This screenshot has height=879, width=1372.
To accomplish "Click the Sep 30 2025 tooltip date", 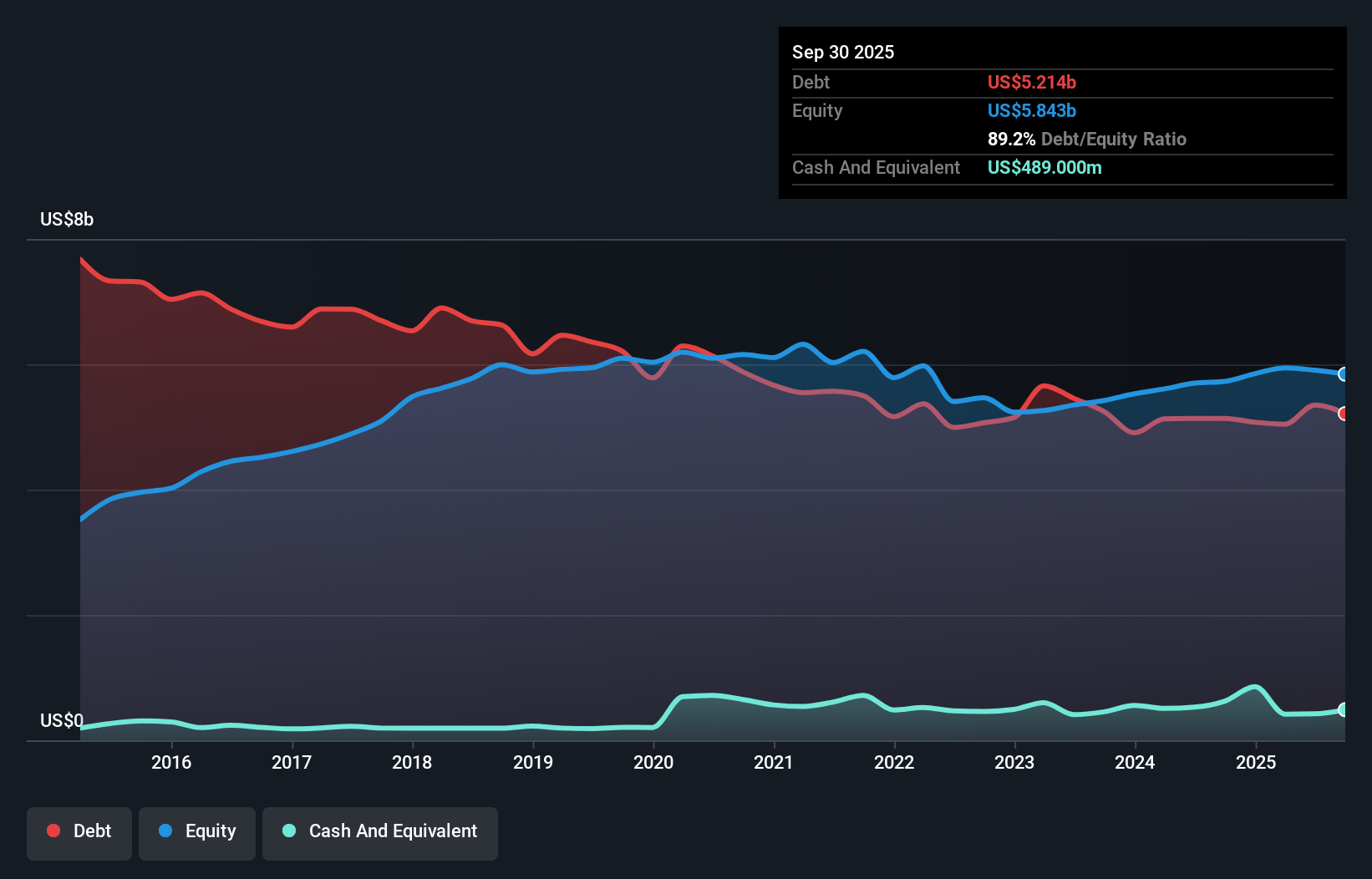I will [x=843, y=52].
